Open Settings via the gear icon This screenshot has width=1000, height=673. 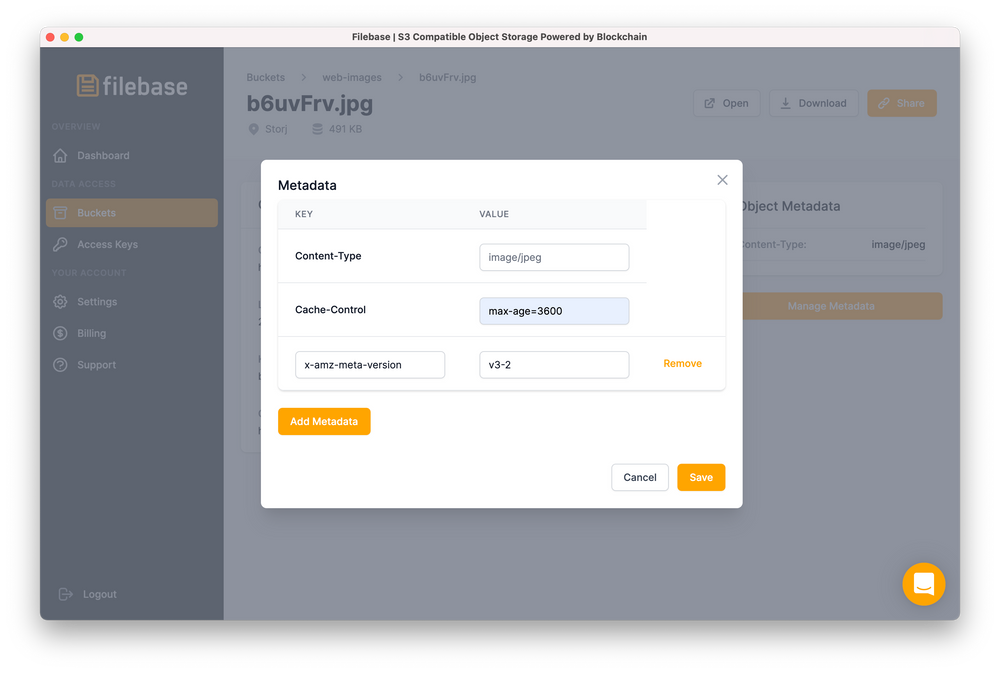tap(61, 301)
